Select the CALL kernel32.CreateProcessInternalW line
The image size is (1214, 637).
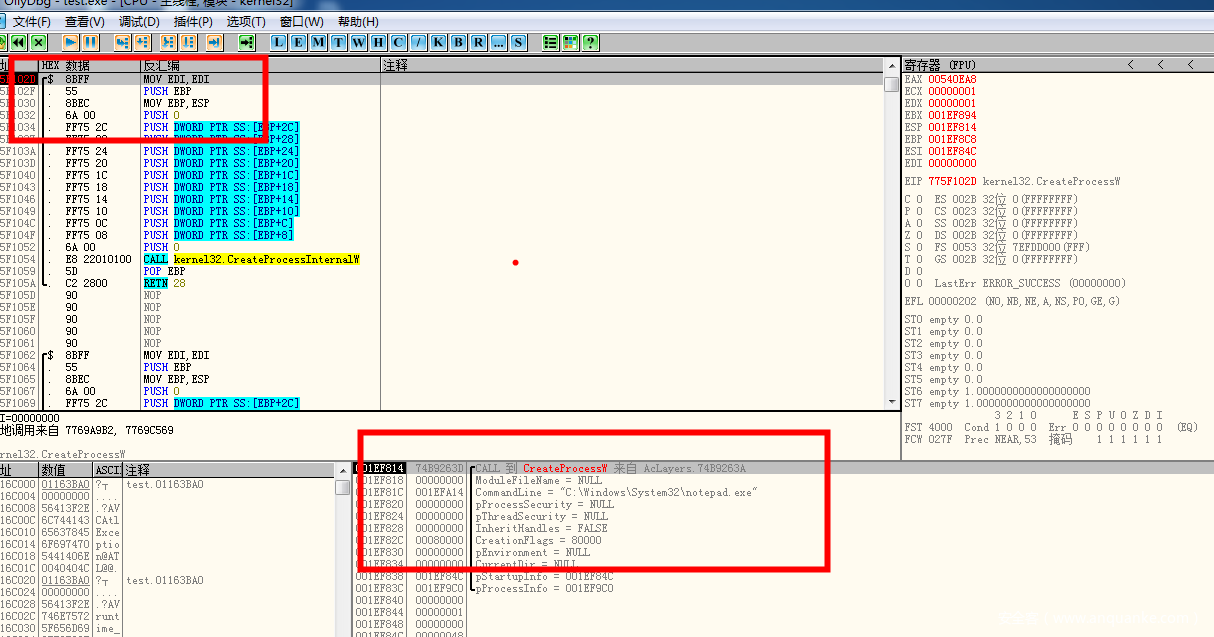click(250, 259)
